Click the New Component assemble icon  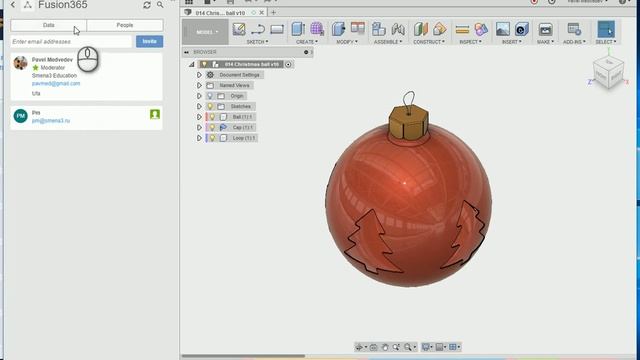coord(378,29)
